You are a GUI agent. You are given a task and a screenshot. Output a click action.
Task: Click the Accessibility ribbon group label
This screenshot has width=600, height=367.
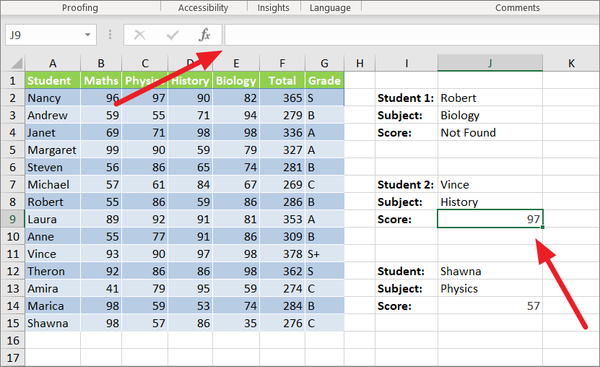click(203, 8)
